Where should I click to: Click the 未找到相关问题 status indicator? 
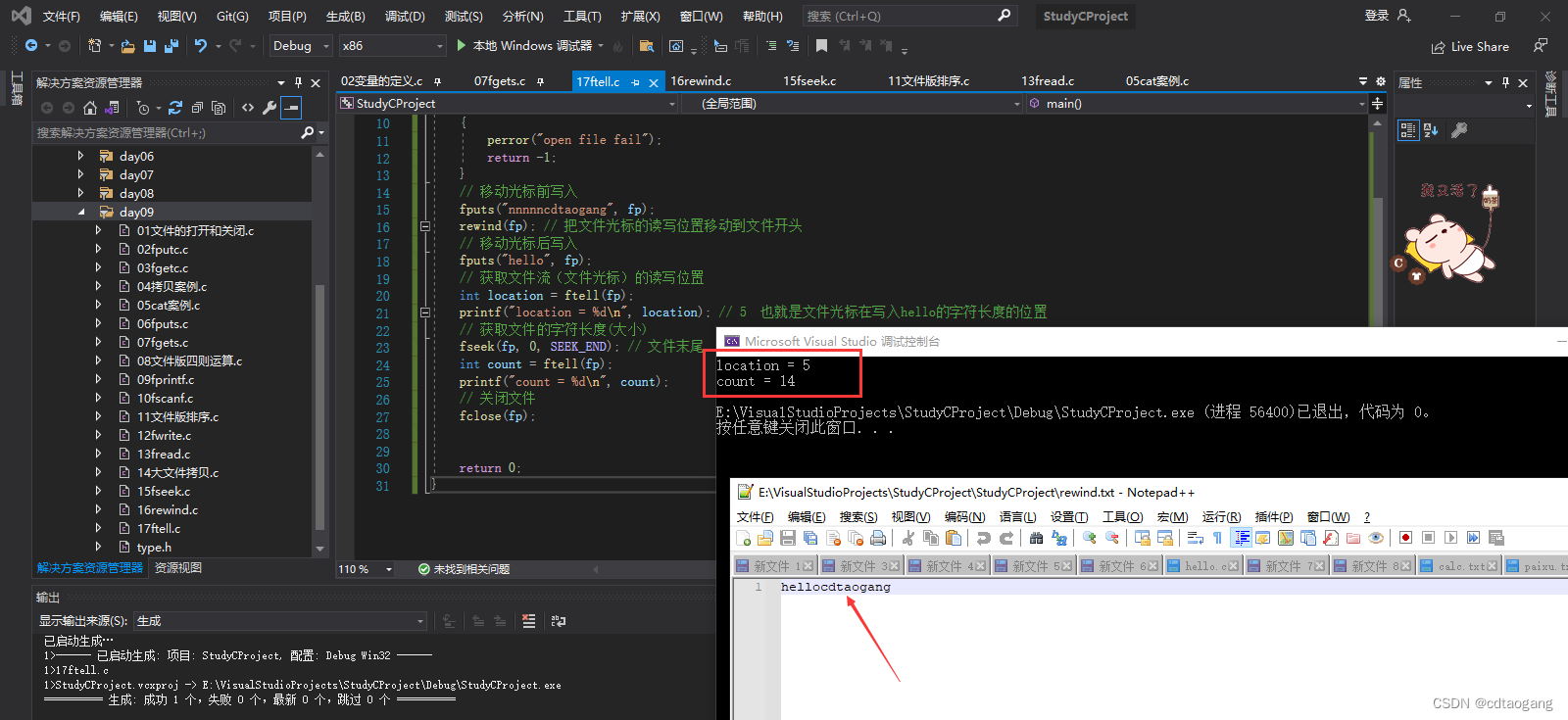pos(464,569)
